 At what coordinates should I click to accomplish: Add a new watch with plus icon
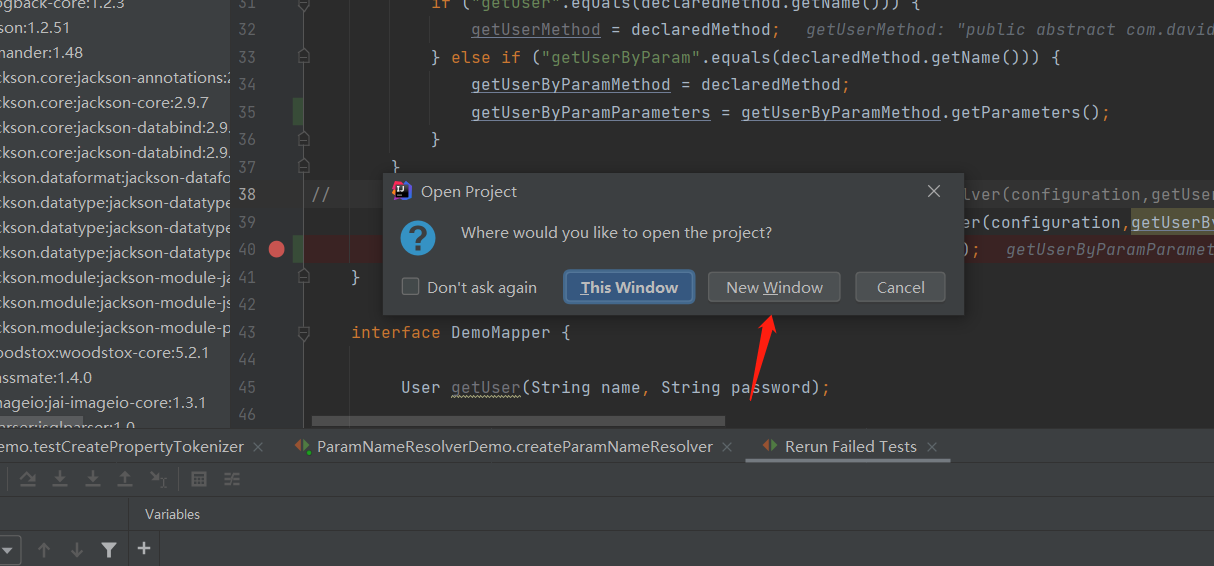coord(144,548)
